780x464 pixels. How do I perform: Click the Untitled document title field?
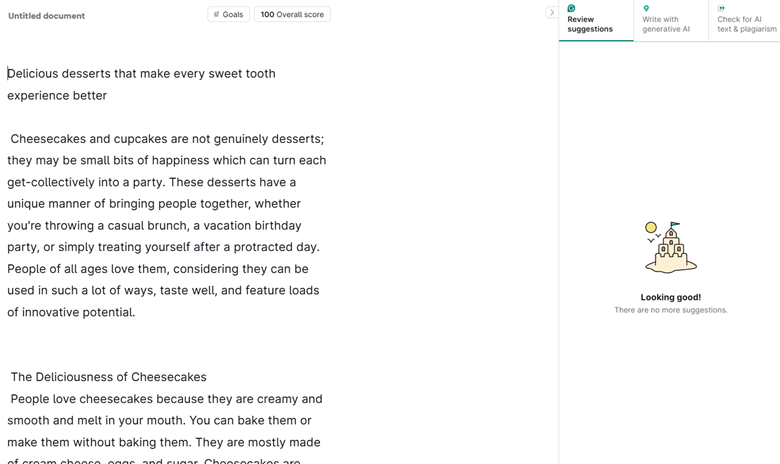tap(47, 16)
